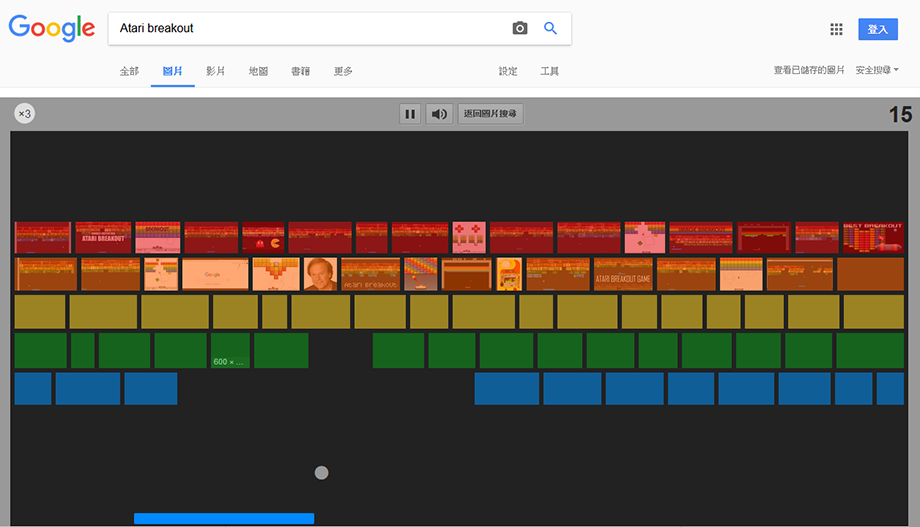Click the Google homepage thumbnail brick

coord(215,274)
